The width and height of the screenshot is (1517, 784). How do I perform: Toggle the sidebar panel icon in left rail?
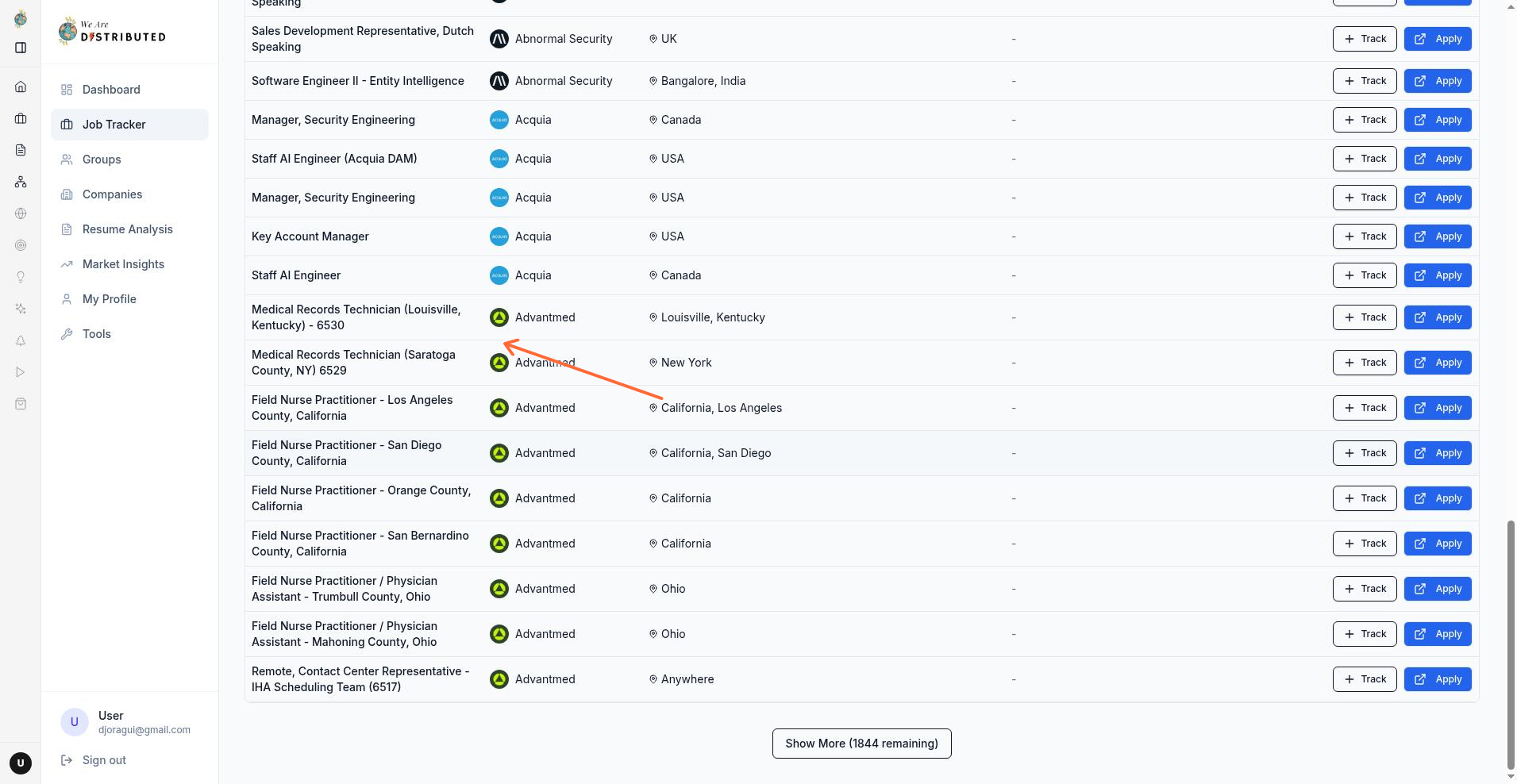click(21, 48)
